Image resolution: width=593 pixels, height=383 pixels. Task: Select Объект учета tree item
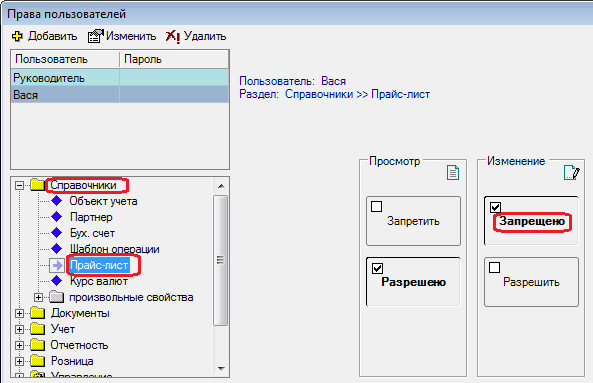tap(103, 201)
